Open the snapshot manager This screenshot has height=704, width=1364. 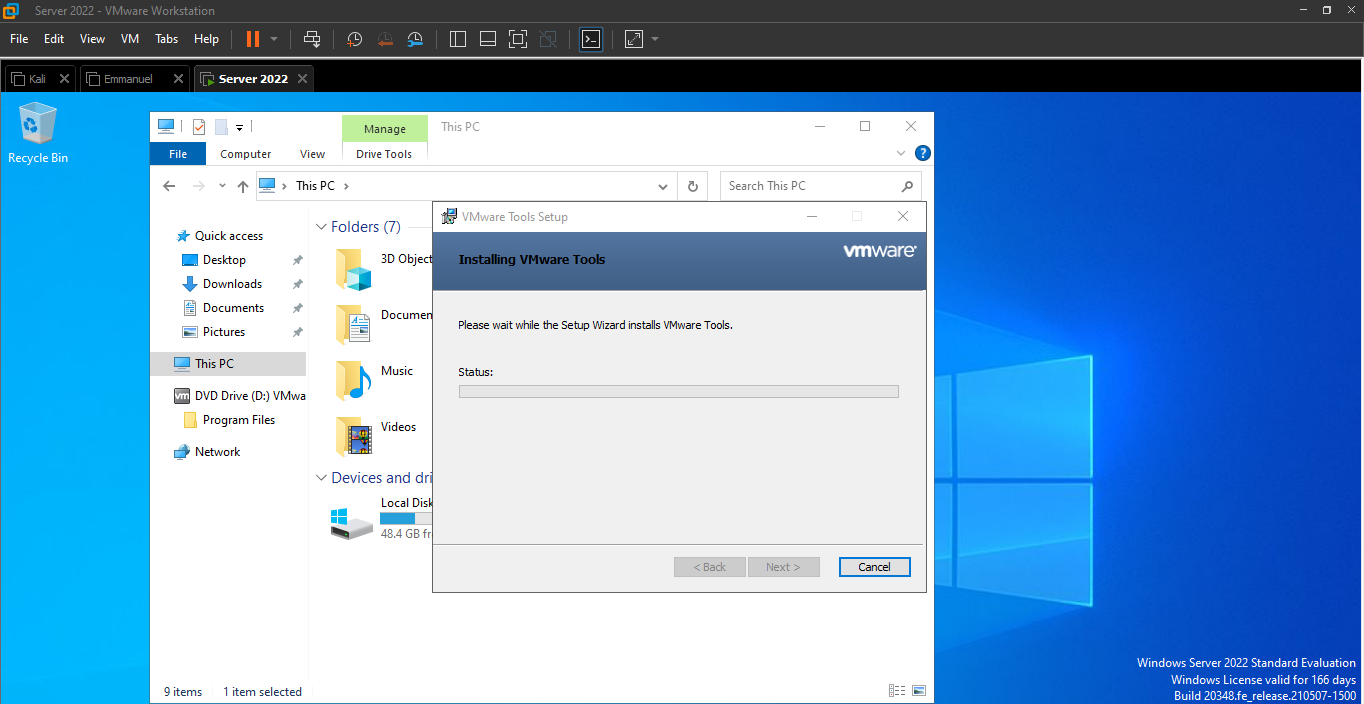[x=415, y=39]
